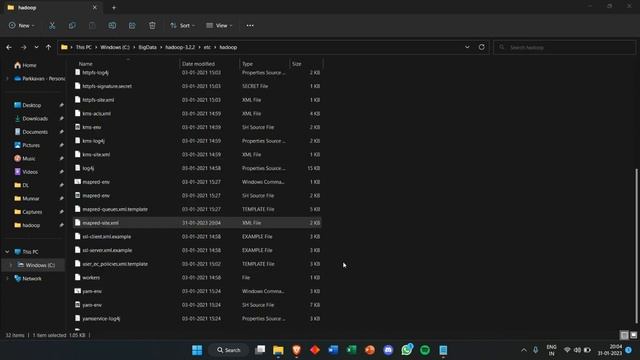The width and height of the screenshot is (640, 360).
Task: Select the user_ec_policies.xml.template file
Action: [197, 264]
